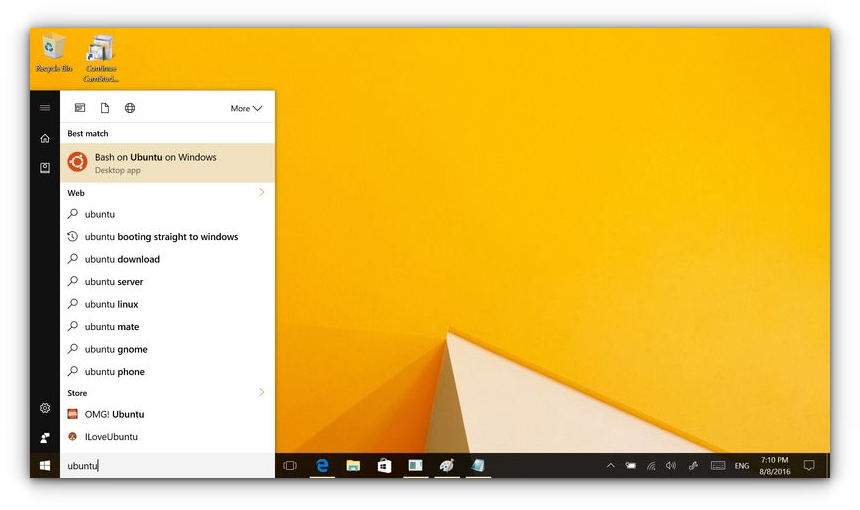Screen dimensions: 860x510
Task: Open the taskbar app right of Store
Action: click(x=416, y=466)
